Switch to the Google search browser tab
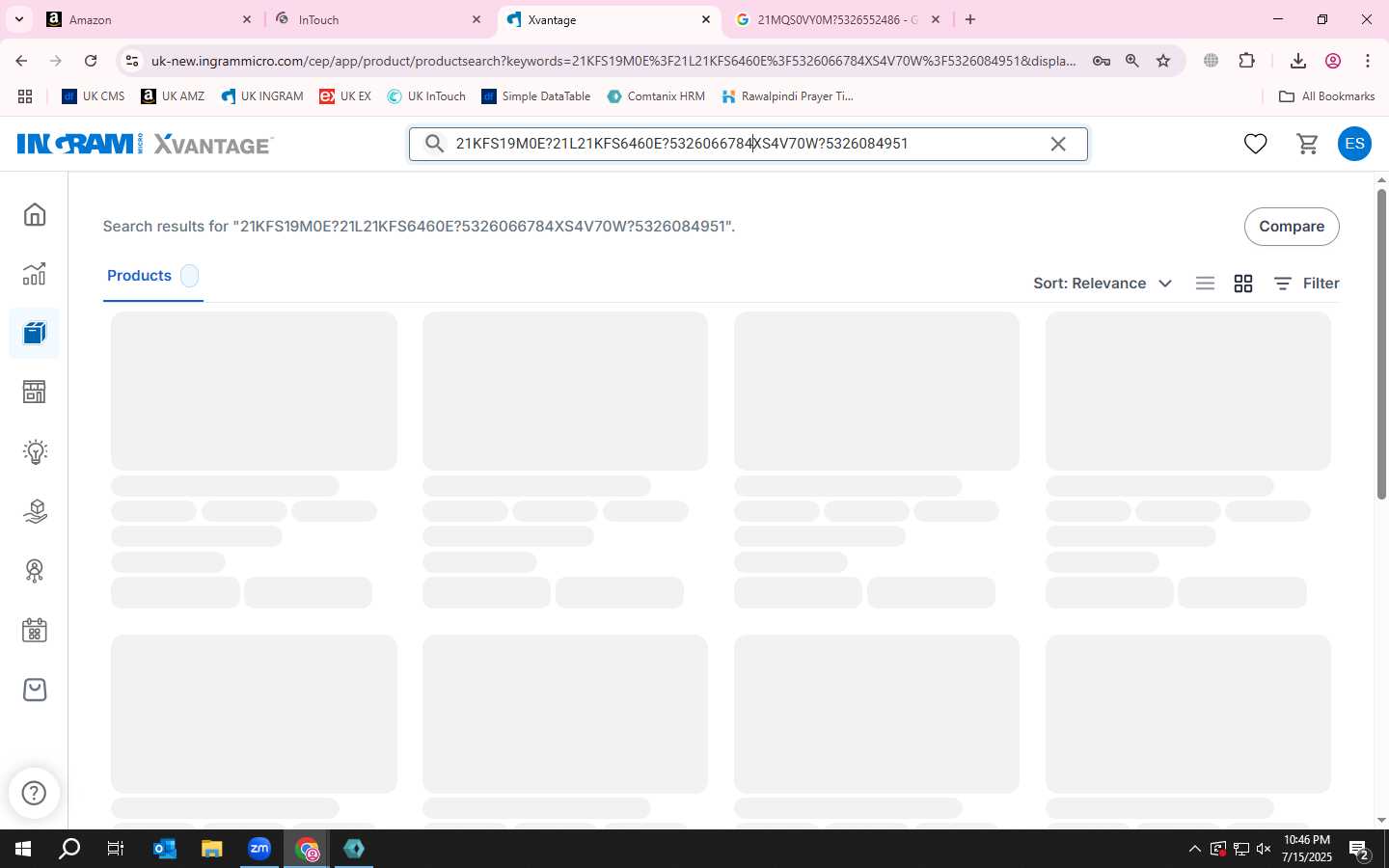 (x=835, y=19)
